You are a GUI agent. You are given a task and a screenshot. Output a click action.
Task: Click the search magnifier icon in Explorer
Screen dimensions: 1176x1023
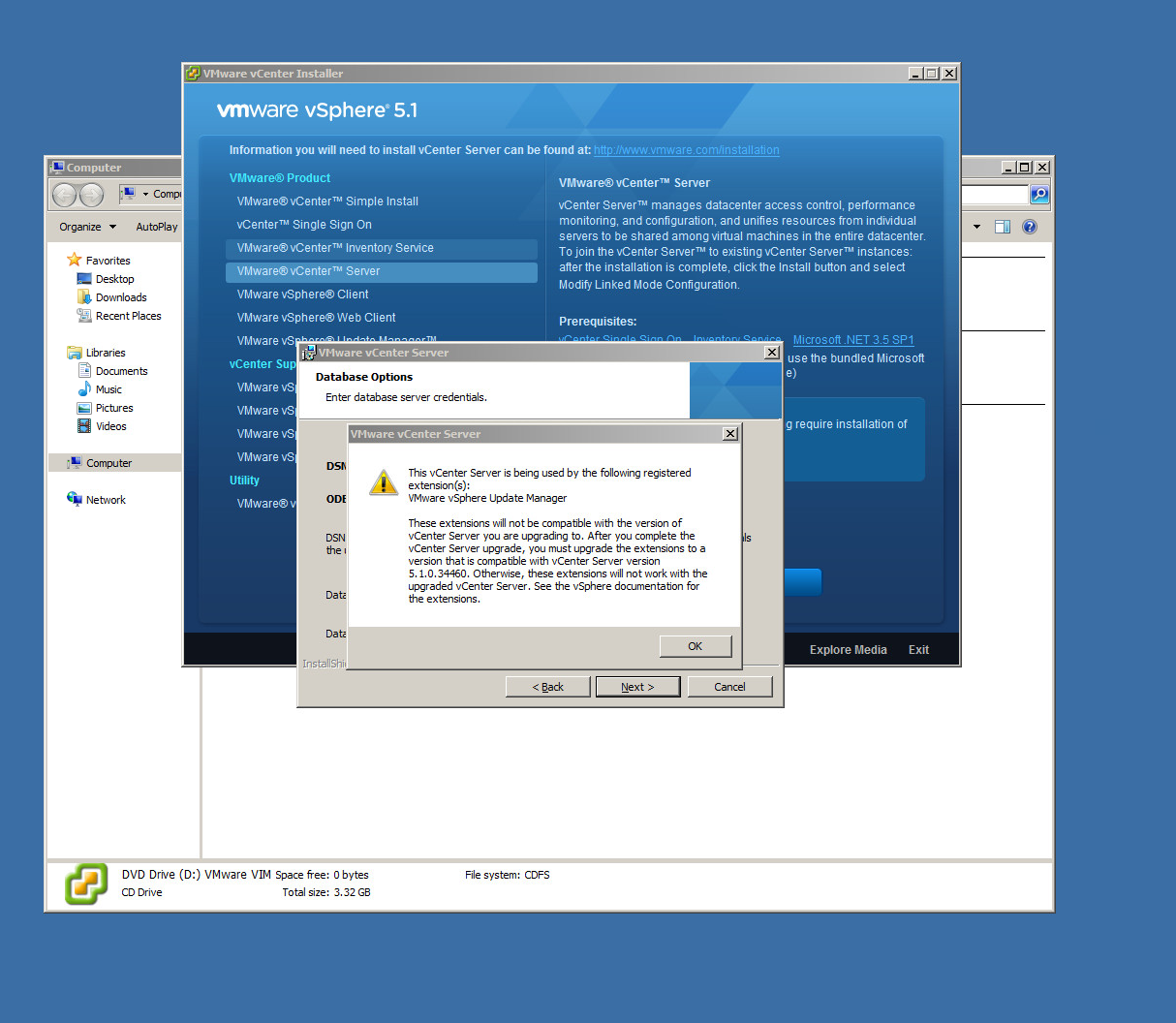click(1038, 195)
